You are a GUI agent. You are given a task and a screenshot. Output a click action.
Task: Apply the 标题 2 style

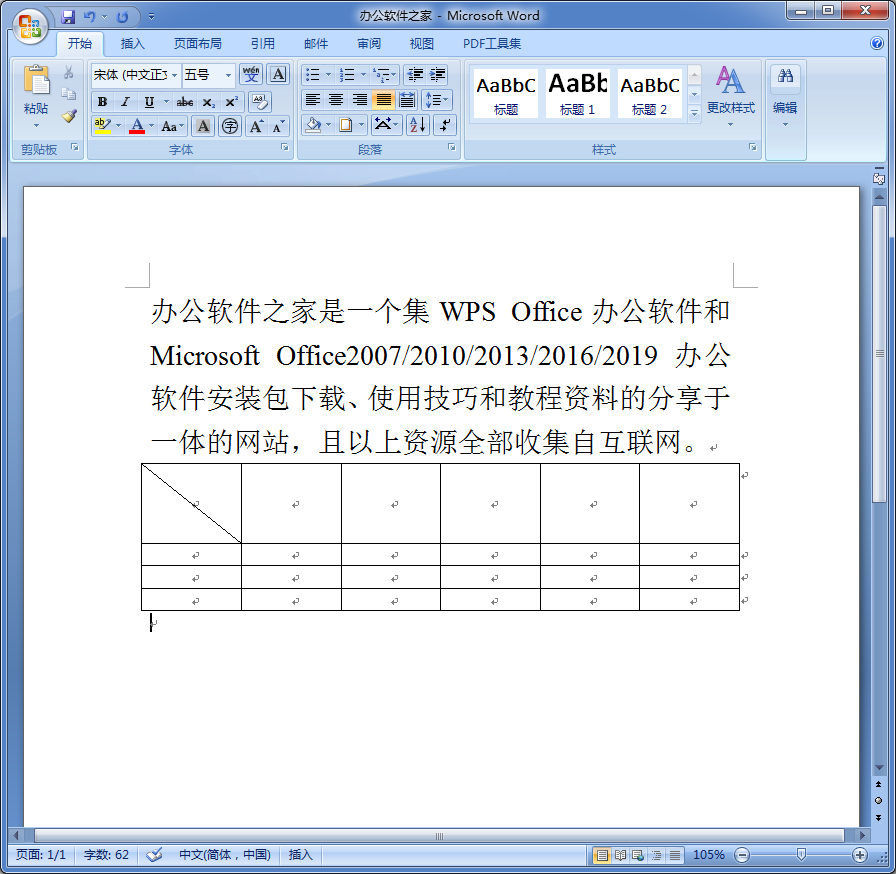tap(650, 93)
